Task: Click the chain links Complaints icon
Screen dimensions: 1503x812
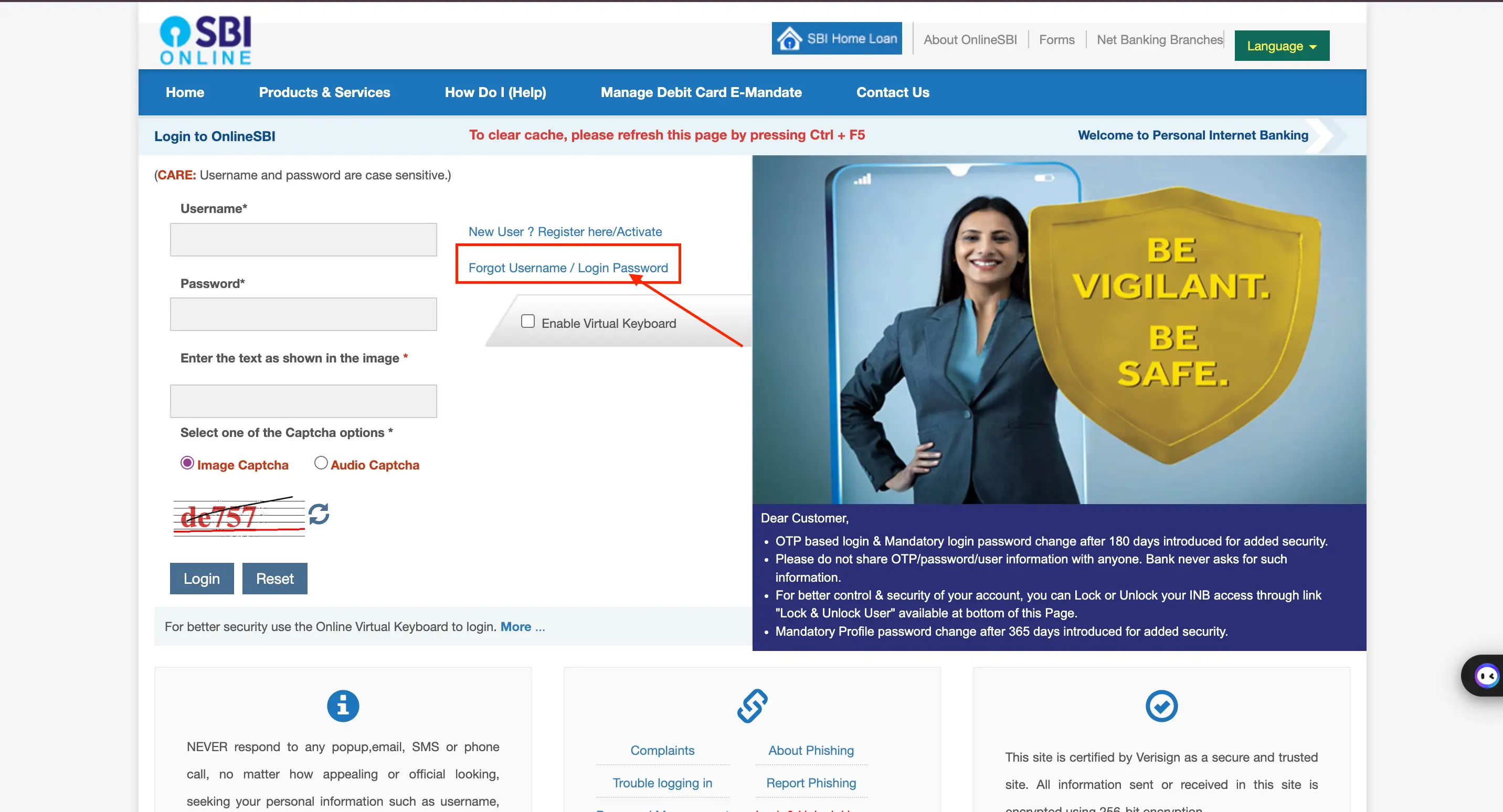Action: coord(751,706)
